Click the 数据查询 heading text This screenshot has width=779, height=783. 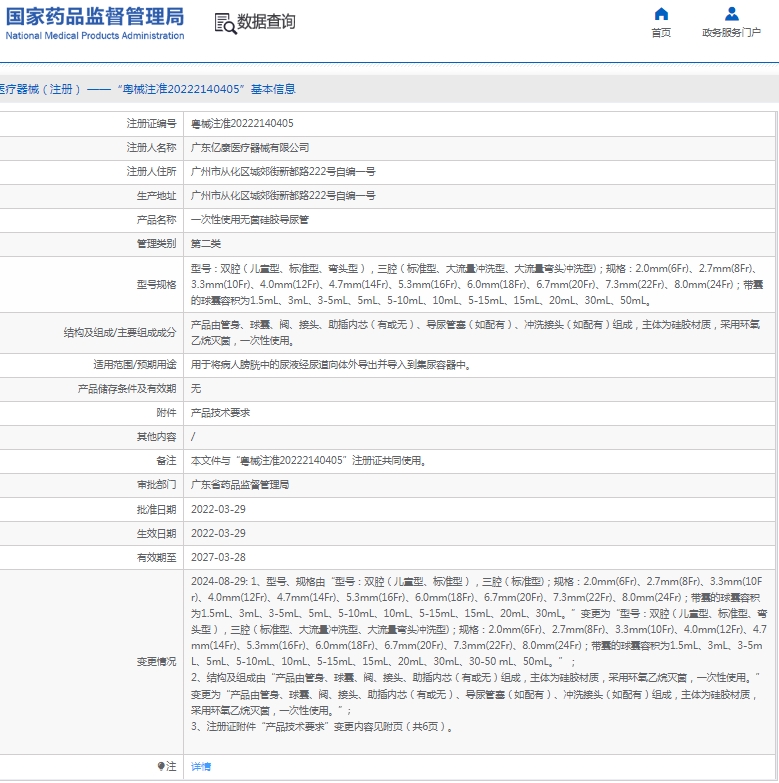click(266, 21)
